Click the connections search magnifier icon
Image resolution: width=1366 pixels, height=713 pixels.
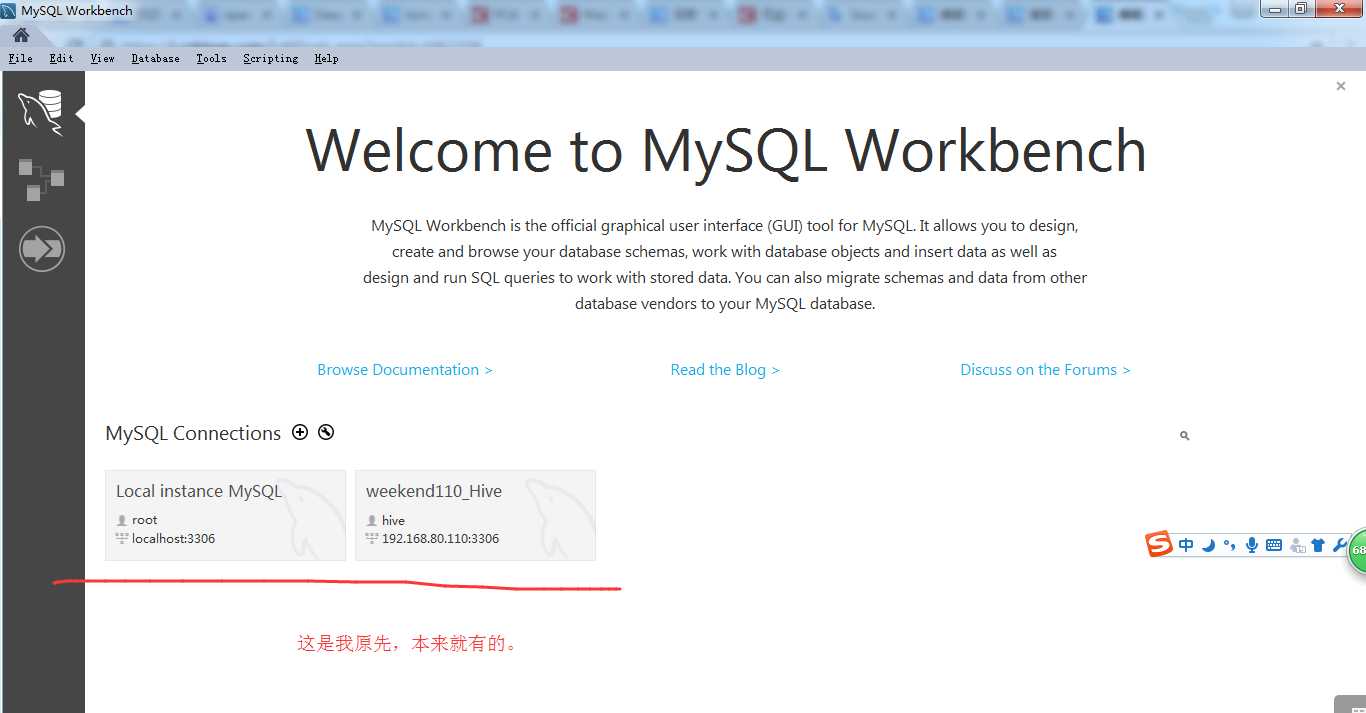(1184, 436)
